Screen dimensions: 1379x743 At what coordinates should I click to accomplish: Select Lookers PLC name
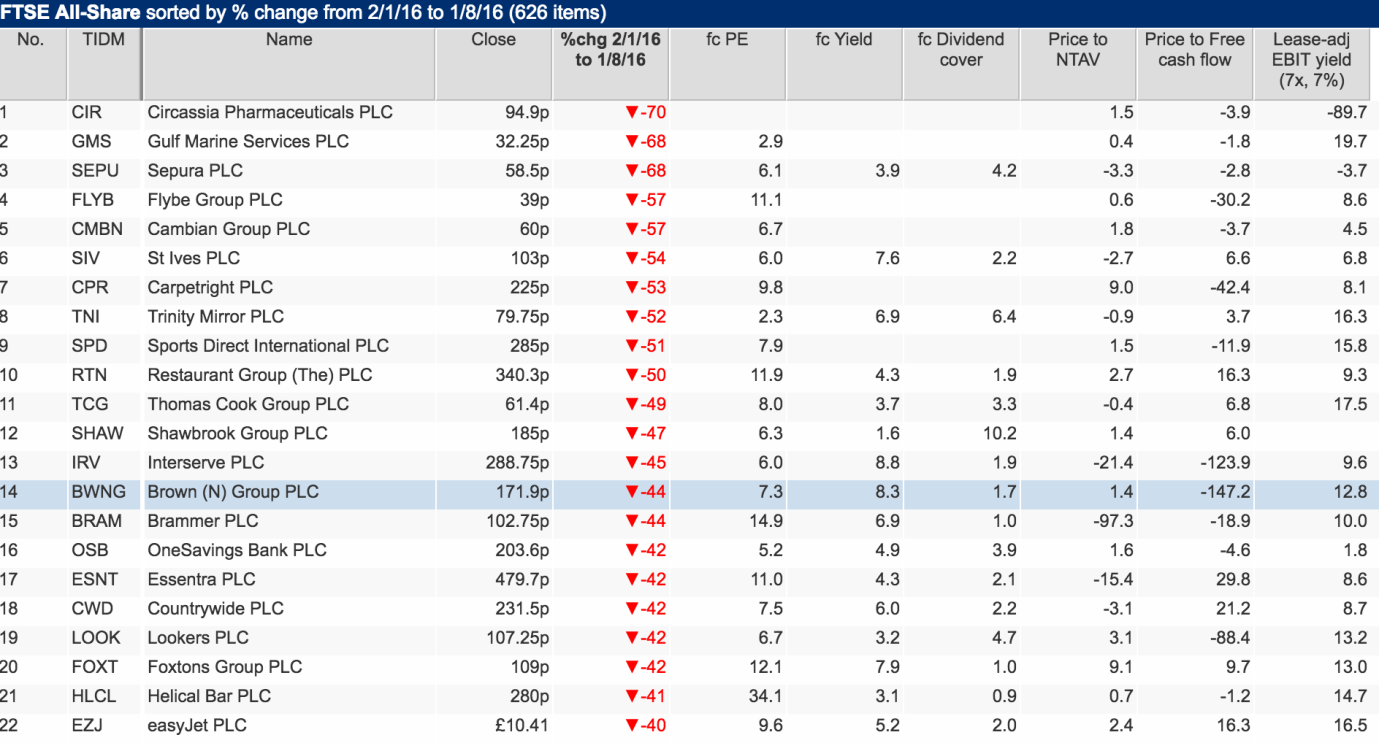pos(198,638)
